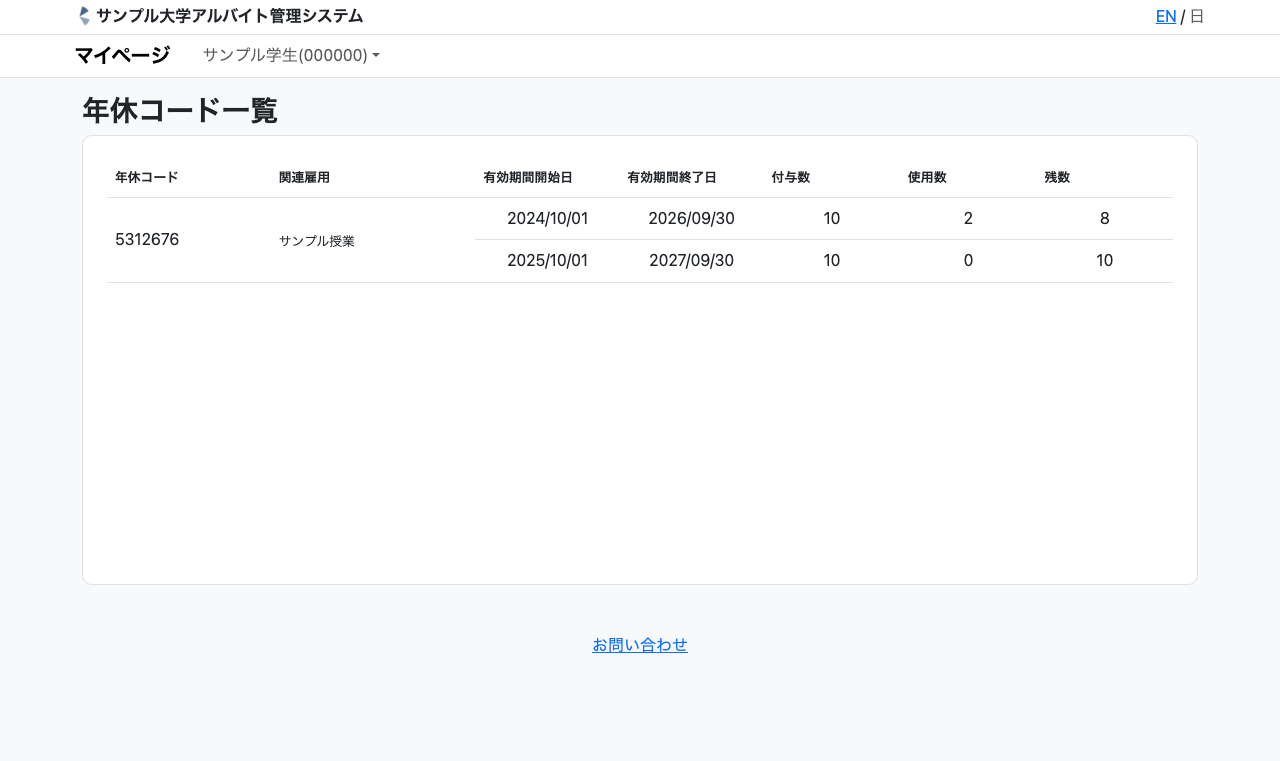
Task: Click the 2024/10/01 start date cell
Action: [547, 219]
